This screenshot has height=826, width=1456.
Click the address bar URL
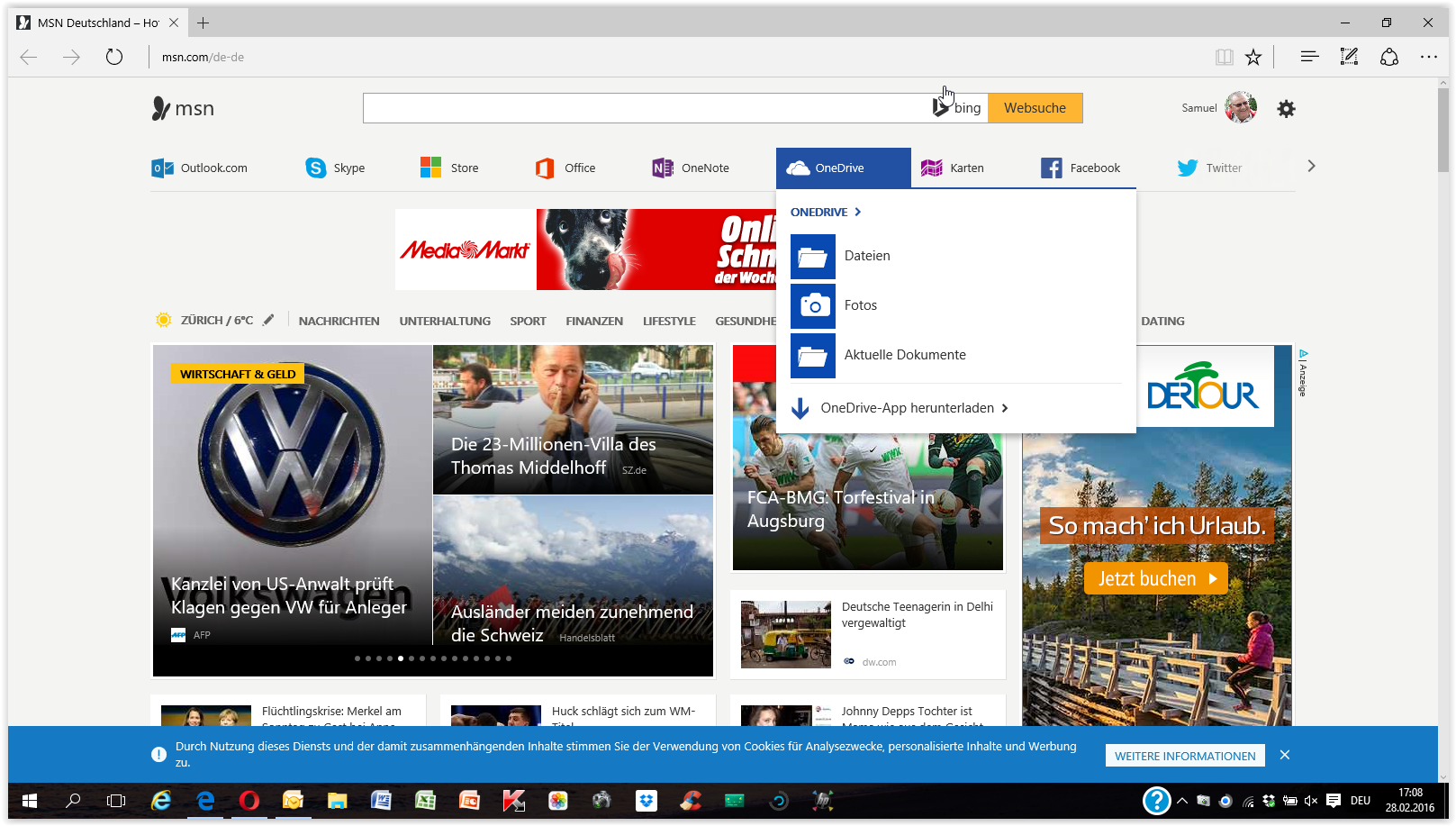[x=203, y=57]
